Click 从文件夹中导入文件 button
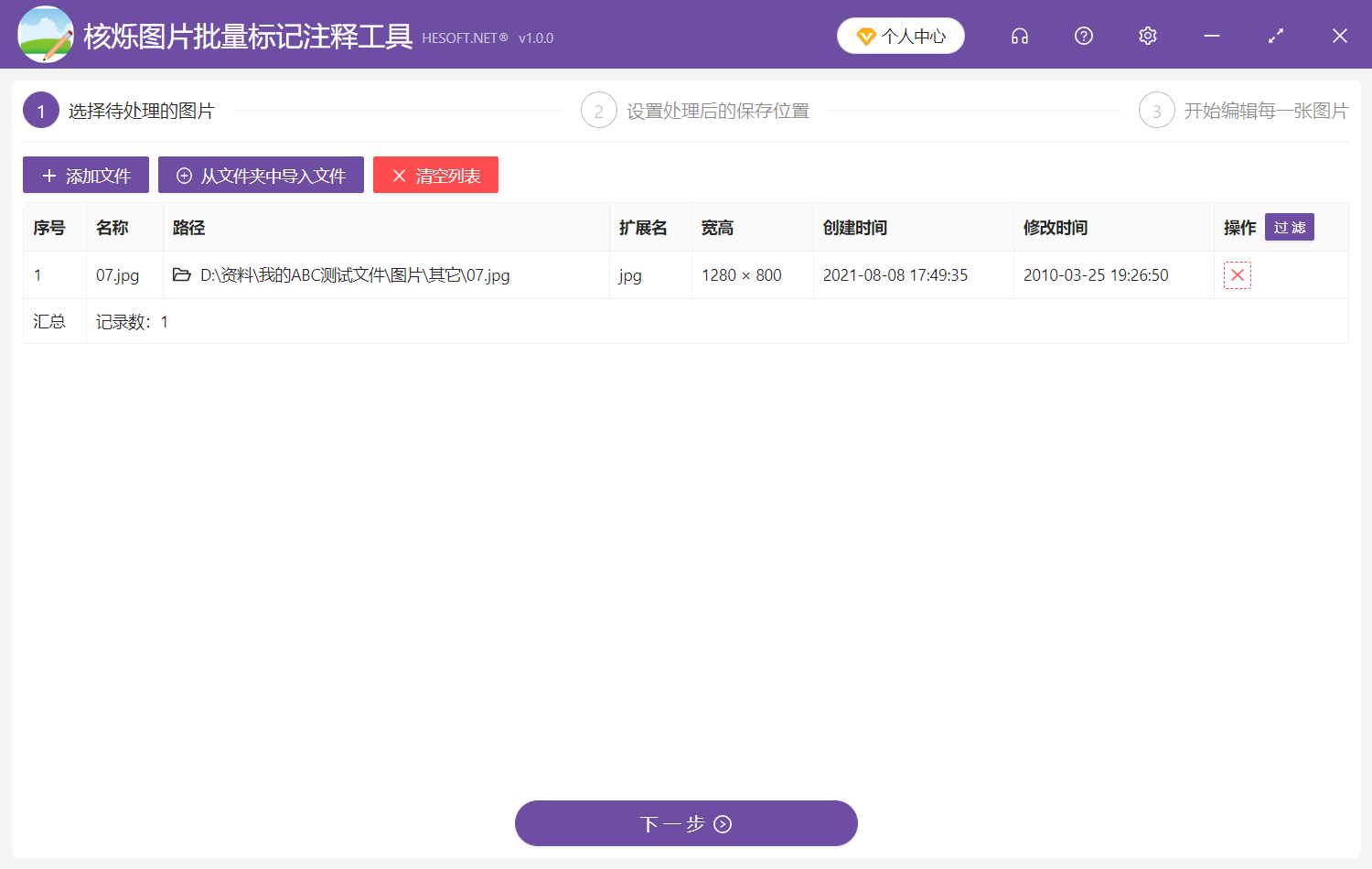The width and height of the screenshot is (1372, 869). point(261,175)
